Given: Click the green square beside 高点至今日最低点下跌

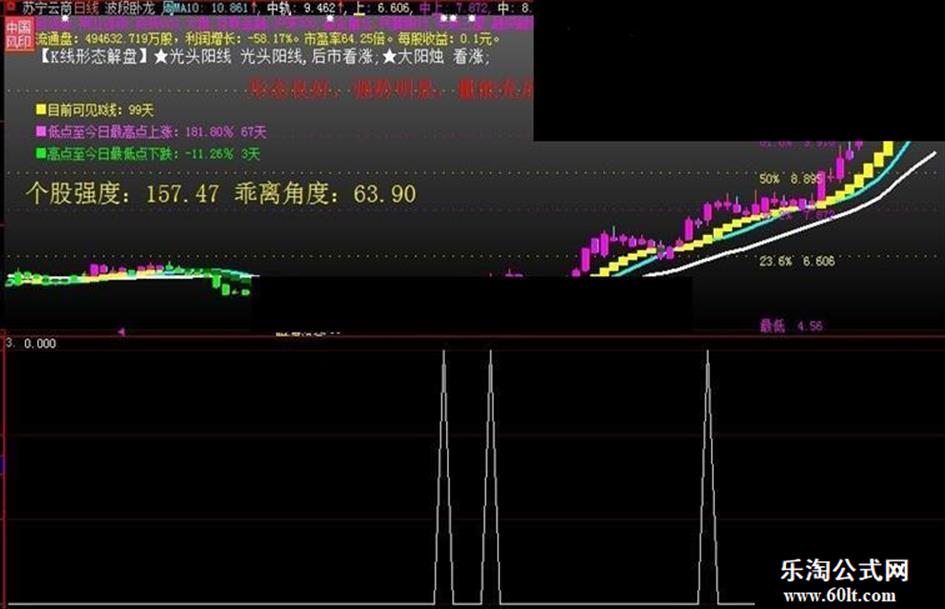Looking at the screenshot, I should click(x=41, y=153).
